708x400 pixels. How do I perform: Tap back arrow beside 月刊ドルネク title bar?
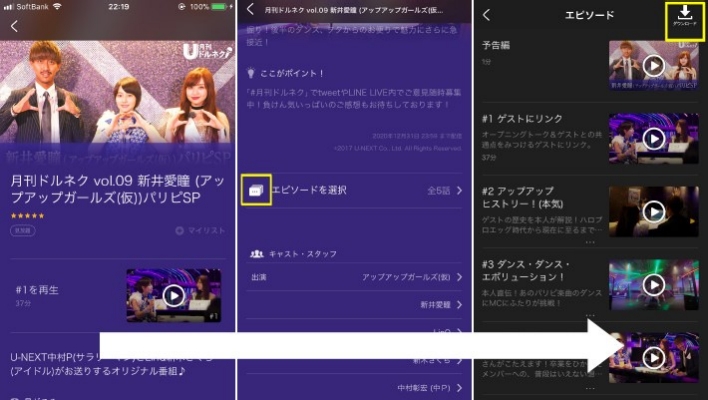point(251,9)
